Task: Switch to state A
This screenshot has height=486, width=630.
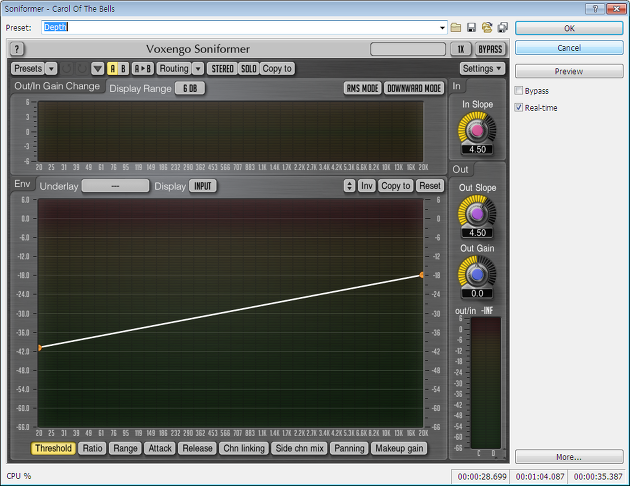Action: click(112, 69)
